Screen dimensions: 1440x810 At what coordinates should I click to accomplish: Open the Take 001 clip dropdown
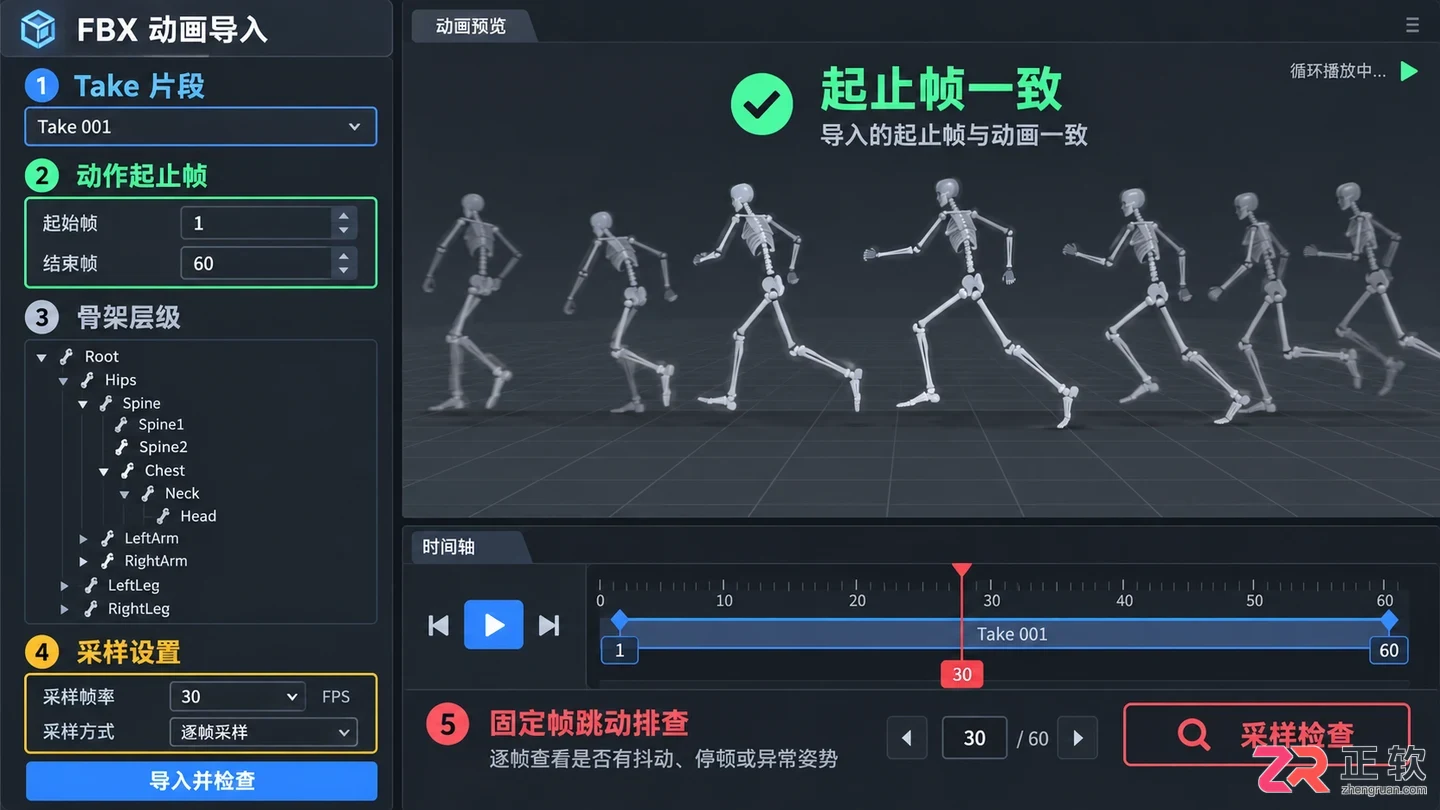coord(201,127)
